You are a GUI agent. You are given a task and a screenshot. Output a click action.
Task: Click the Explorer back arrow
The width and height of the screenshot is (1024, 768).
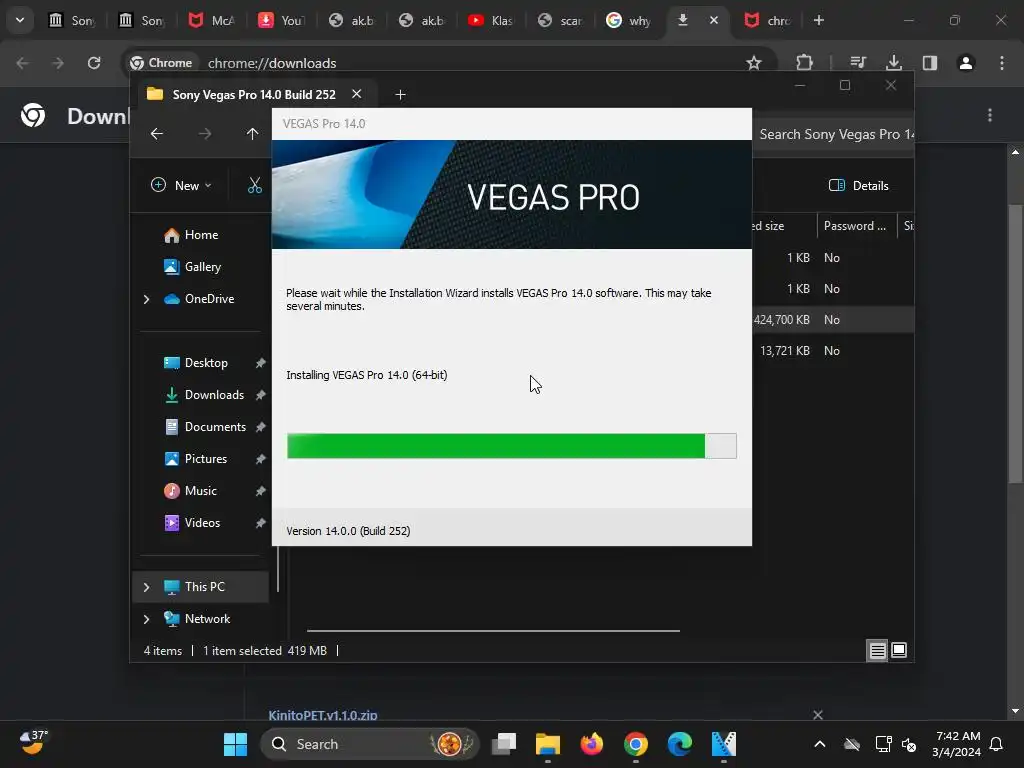157,134
